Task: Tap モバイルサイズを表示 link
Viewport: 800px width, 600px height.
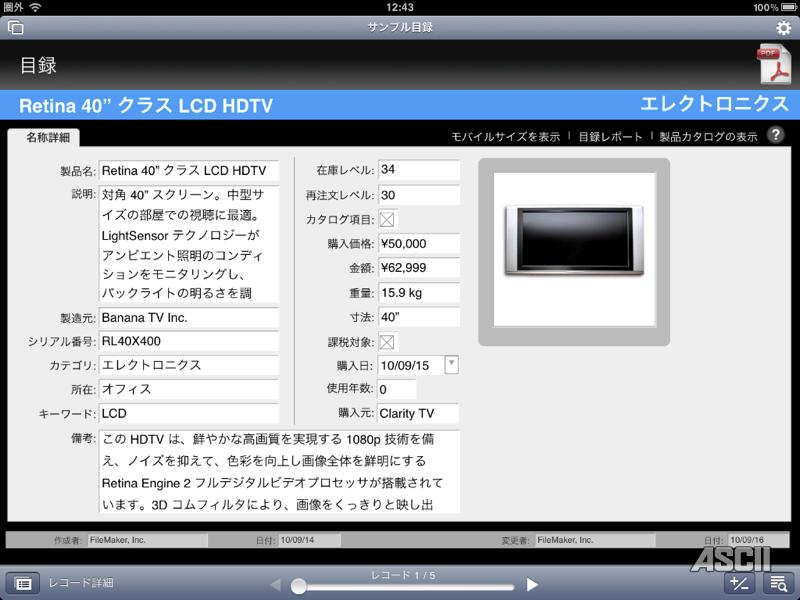Action: click(x=506, y=137)
